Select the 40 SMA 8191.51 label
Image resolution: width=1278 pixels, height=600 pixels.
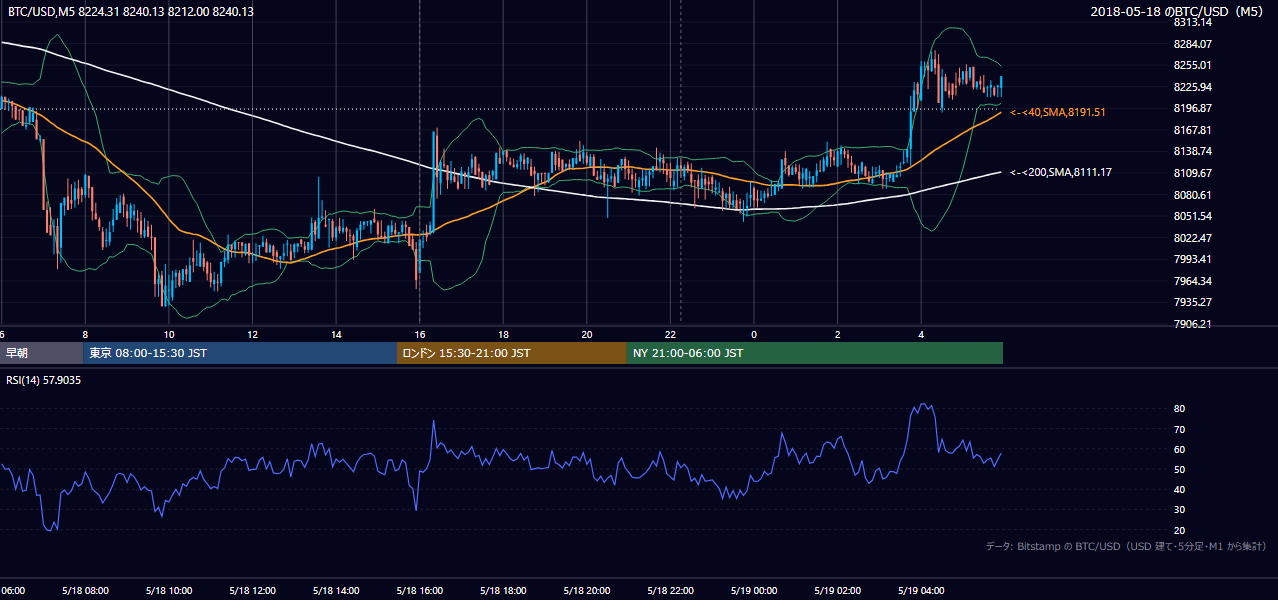click(x=1058, y=112)
